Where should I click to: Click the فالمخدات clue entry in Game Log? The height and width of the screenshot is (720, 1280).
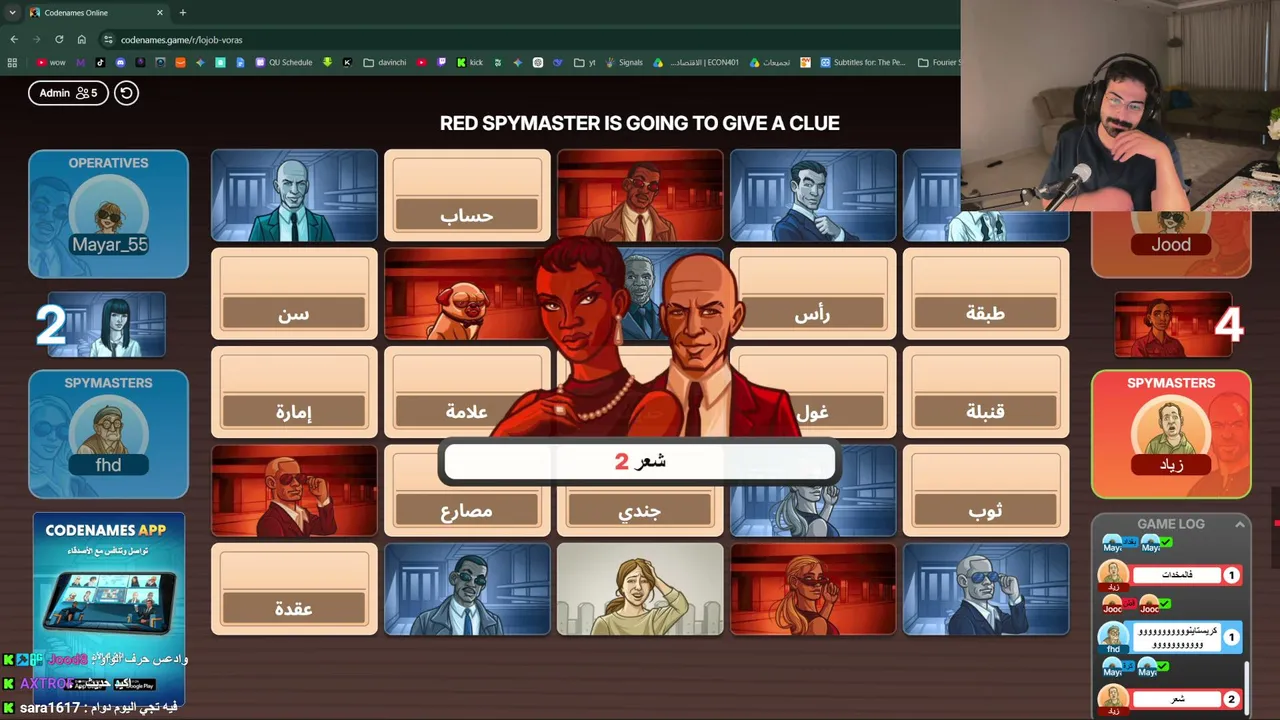click(1177, 575)
